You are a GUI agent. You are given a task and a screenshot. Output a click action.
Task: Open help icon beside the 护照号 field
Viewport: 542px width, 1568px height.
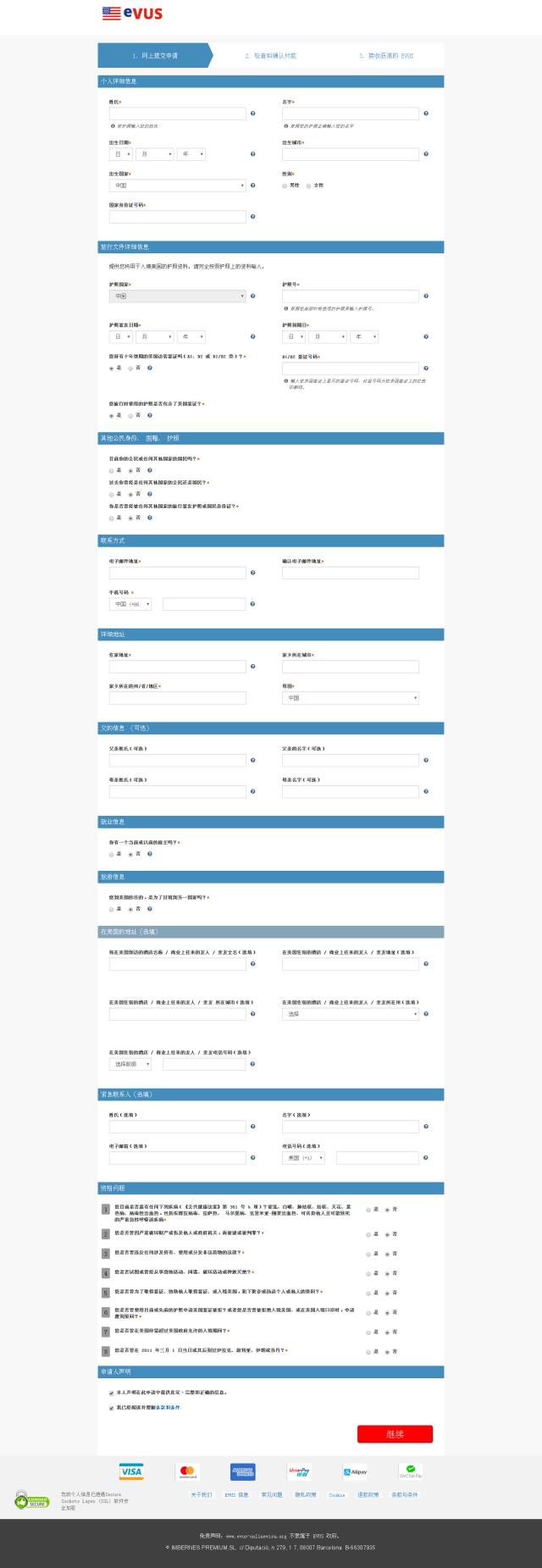coord(426,296)
